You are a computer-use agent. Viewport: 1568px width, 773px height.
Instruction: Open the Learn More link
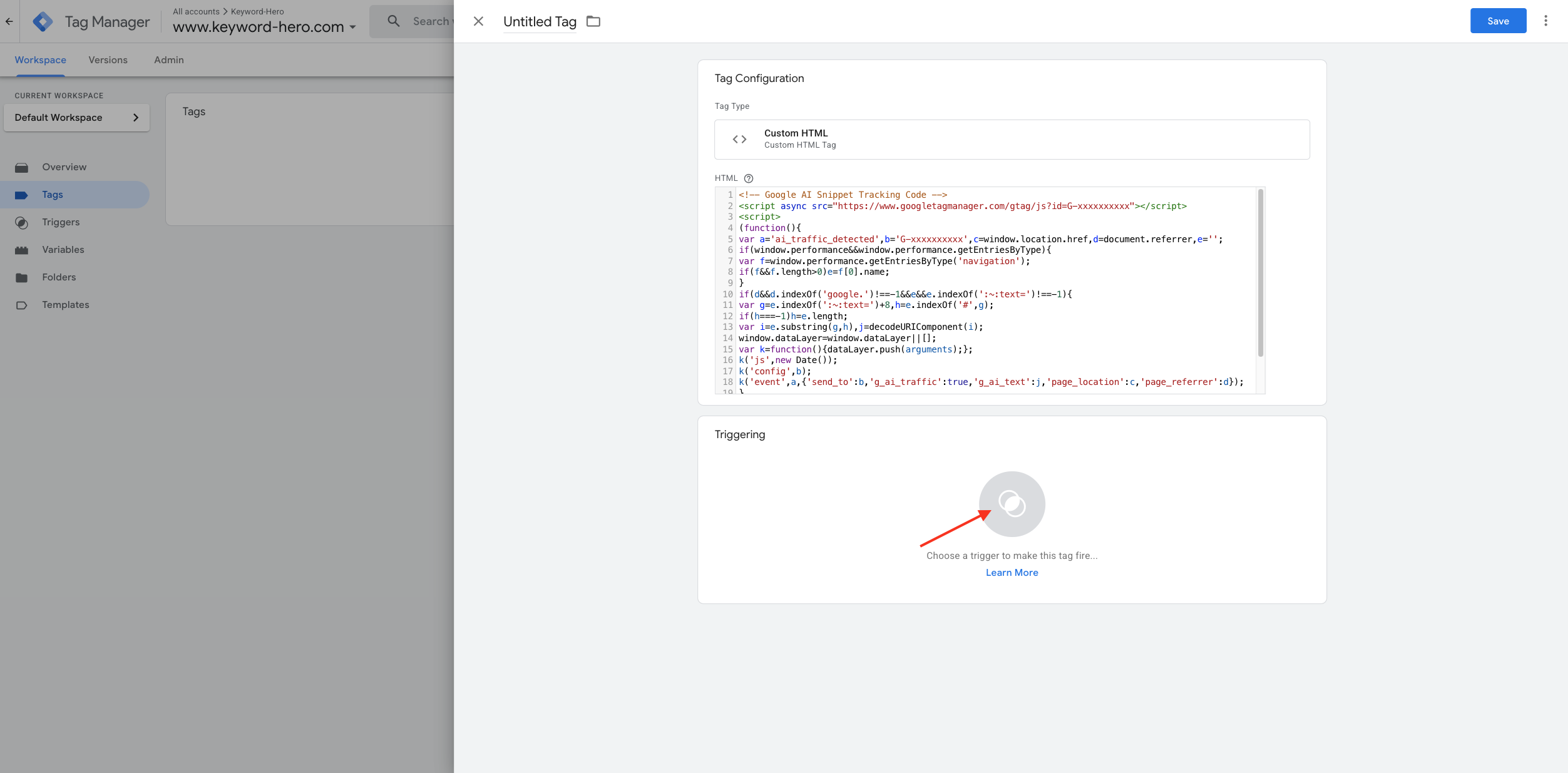pos(1012,572)
